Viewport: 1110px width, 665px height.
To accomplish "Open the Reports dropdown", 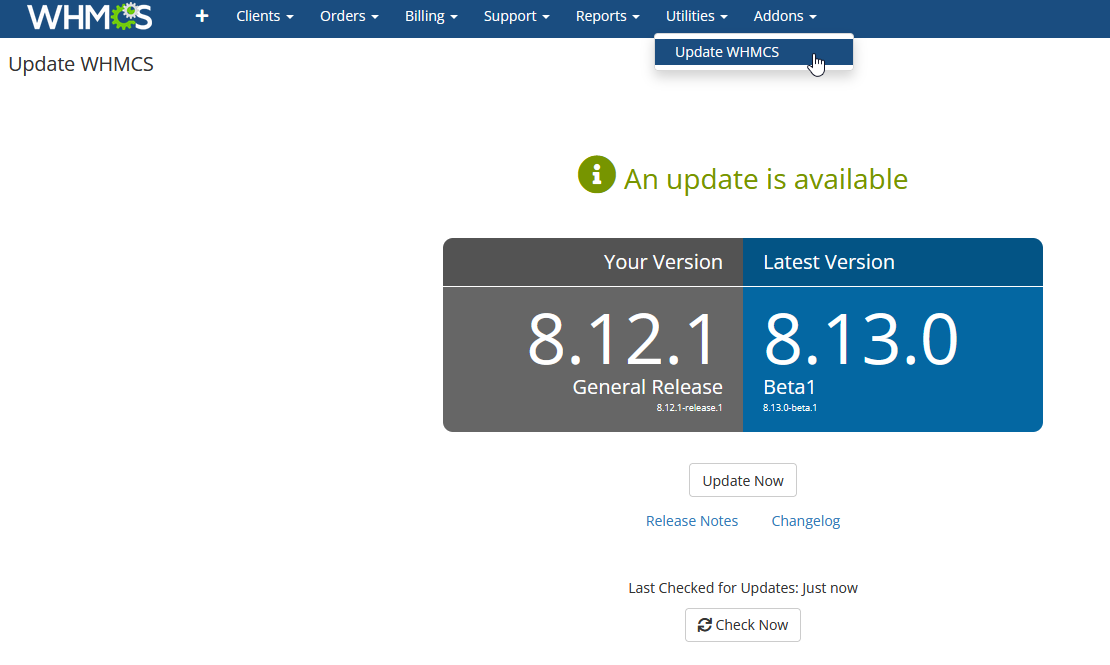I will [x=607, y=16].
